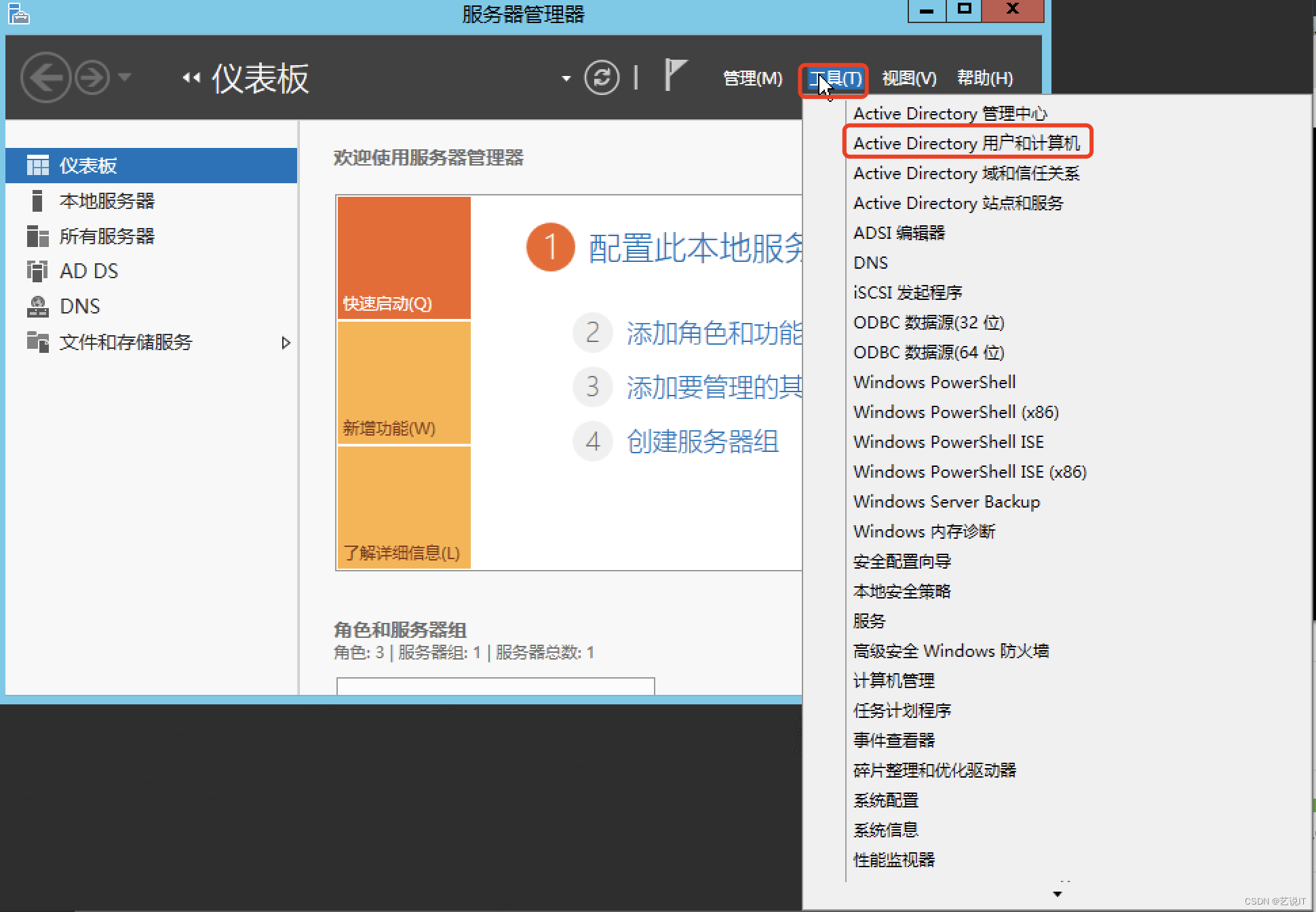This screenshot has height=912, width=1316.
Task: Launch Windows PowerShell ISE (x86)
Action: [970, 472]
